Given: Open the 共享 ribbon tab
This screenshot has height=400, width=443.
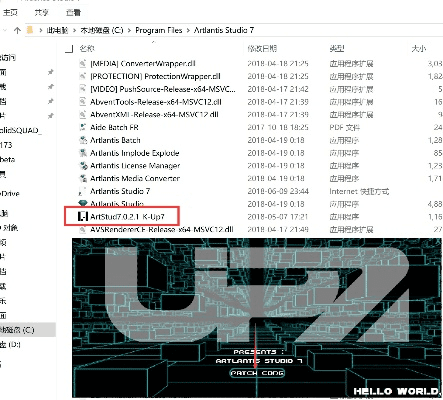Looking at the screenshot, I should [x=42, y=13].
